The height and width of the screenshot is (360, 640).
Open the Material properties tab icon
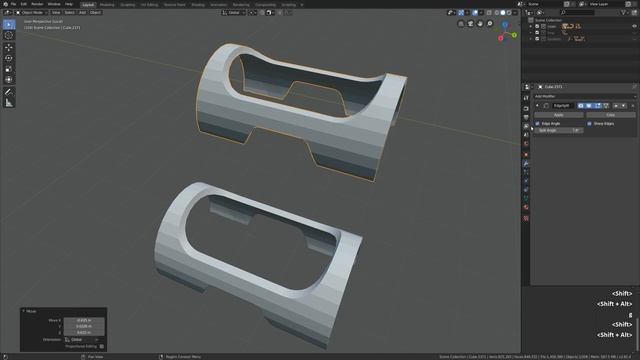(526, 207)
